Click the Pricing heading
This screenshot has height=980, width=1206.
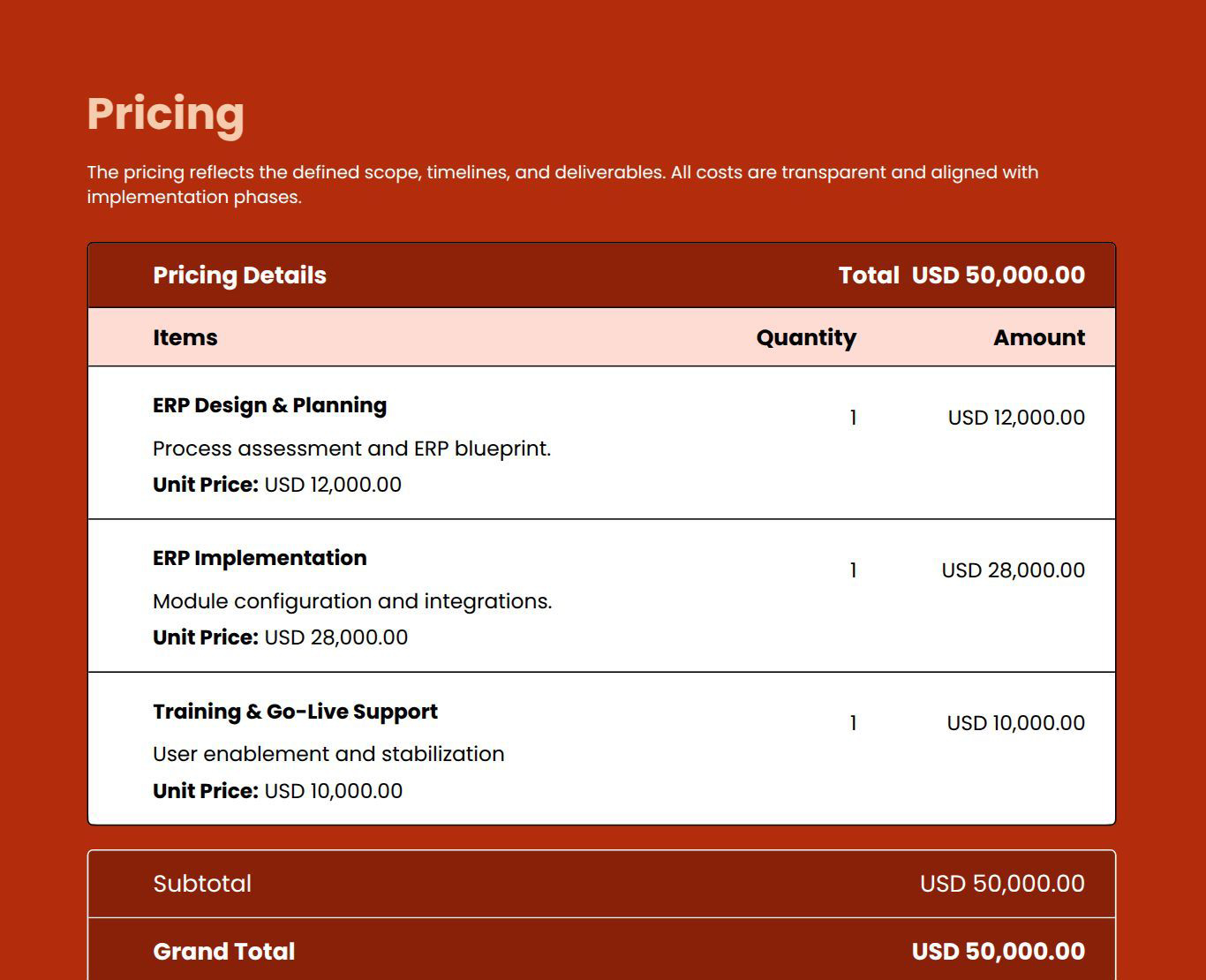tap(165, 114)
